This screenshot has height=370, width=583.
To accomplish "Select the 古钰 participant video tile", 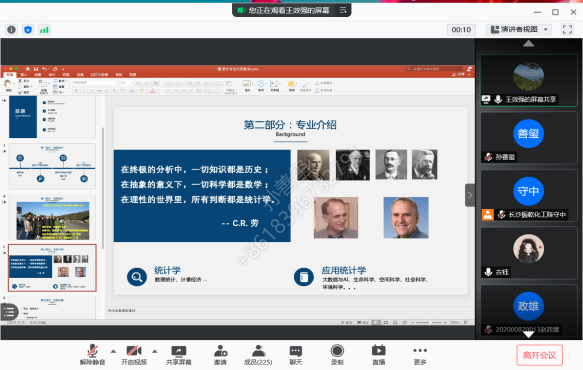I will 528,254.
